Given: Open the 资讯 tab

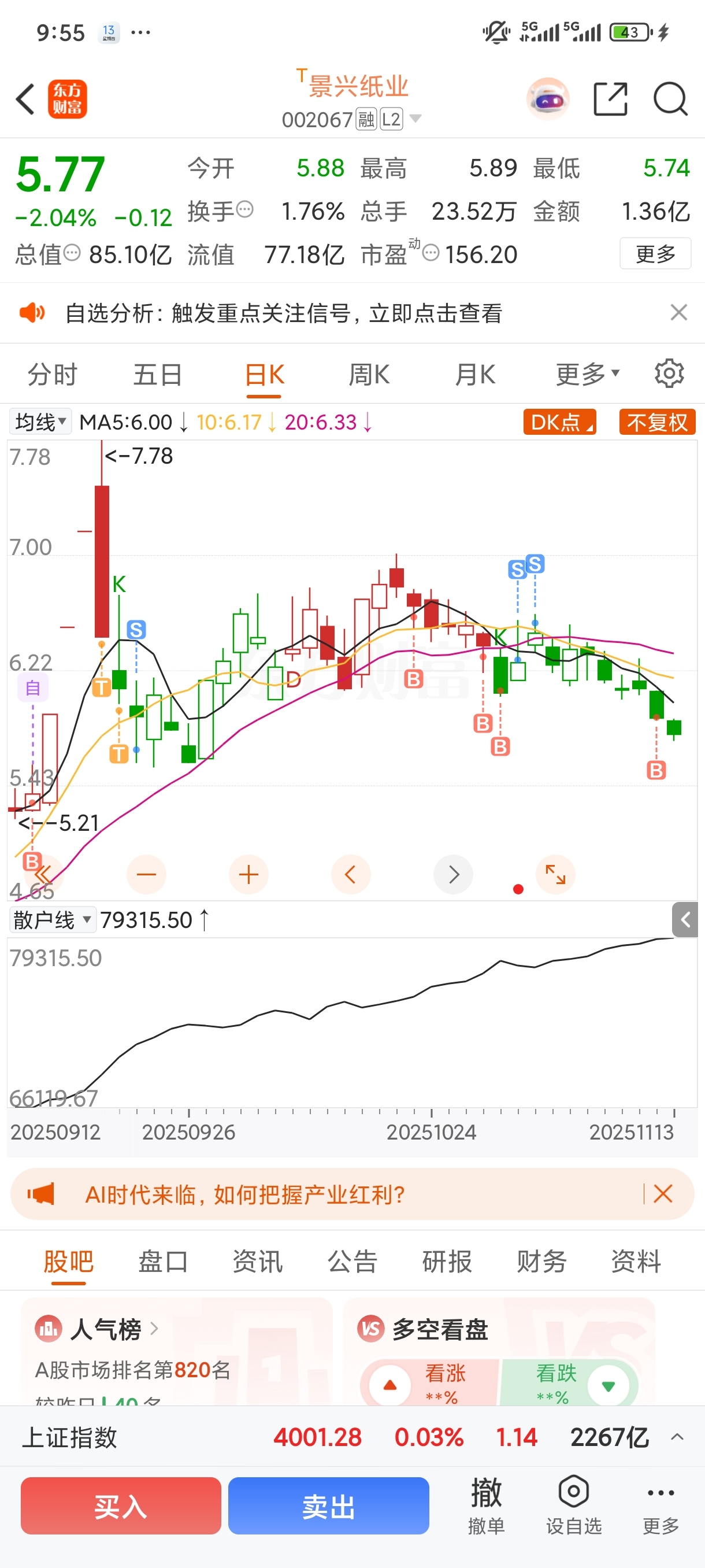Looking at the screenshot, I should tap(258, 1261).
